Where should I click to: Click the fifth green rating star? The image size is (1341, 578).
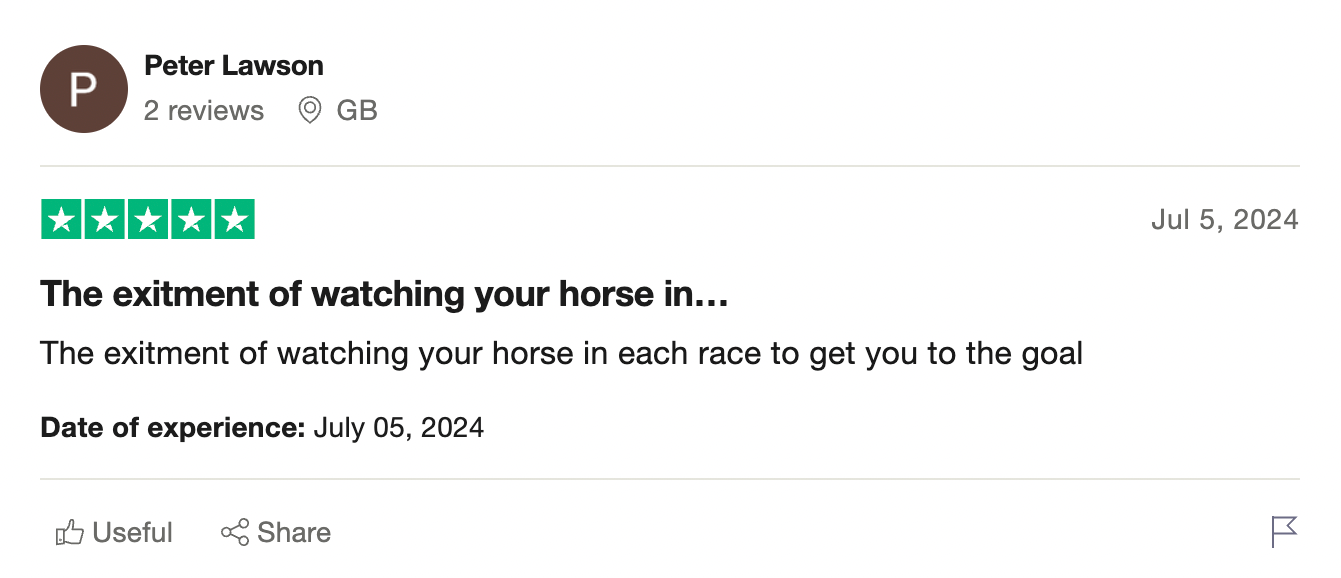coord(234,220)
